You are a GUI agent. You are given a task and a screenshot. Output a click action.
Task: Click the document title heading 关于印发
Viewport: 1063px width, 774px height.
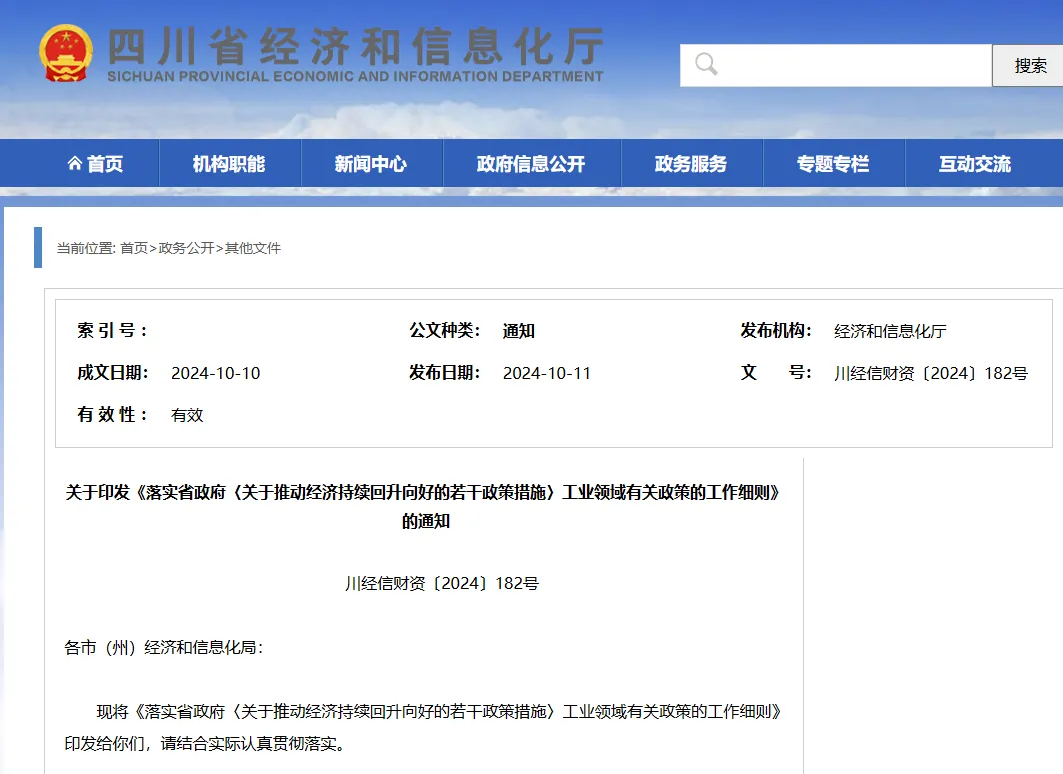point(423,493)
